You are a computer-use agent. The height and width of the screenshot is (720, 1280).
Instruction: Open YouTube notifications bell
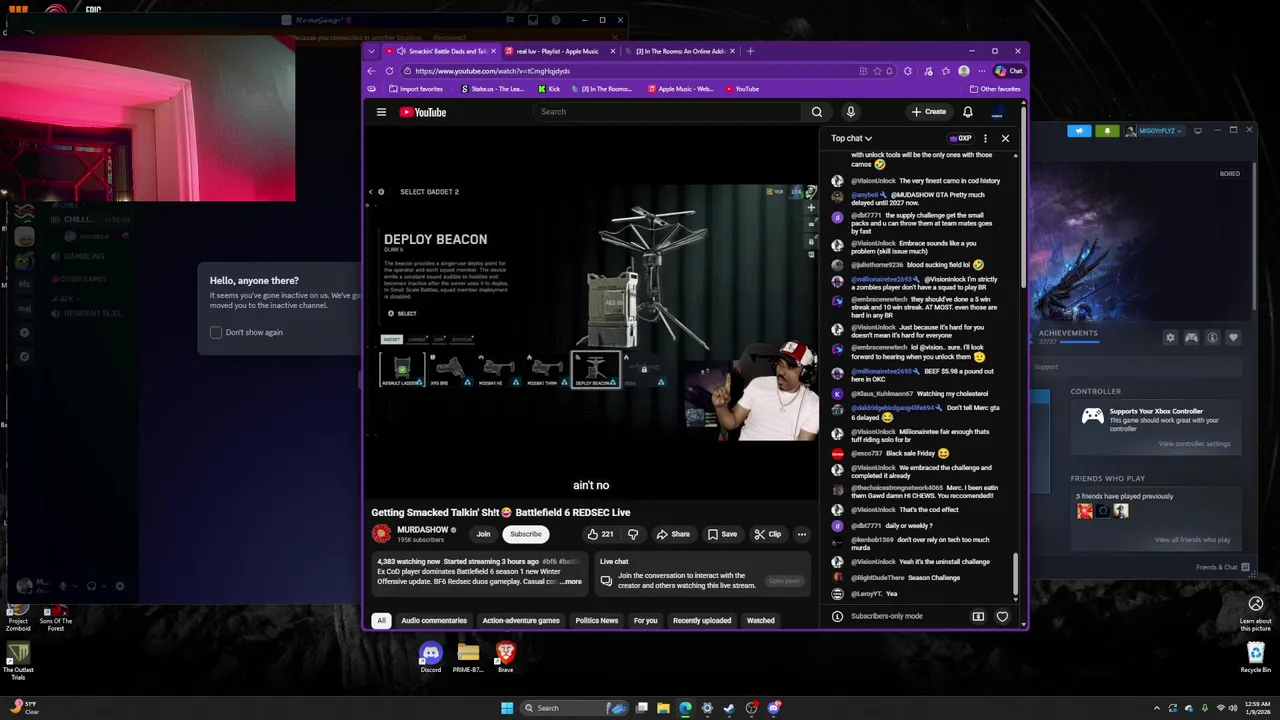967,112
